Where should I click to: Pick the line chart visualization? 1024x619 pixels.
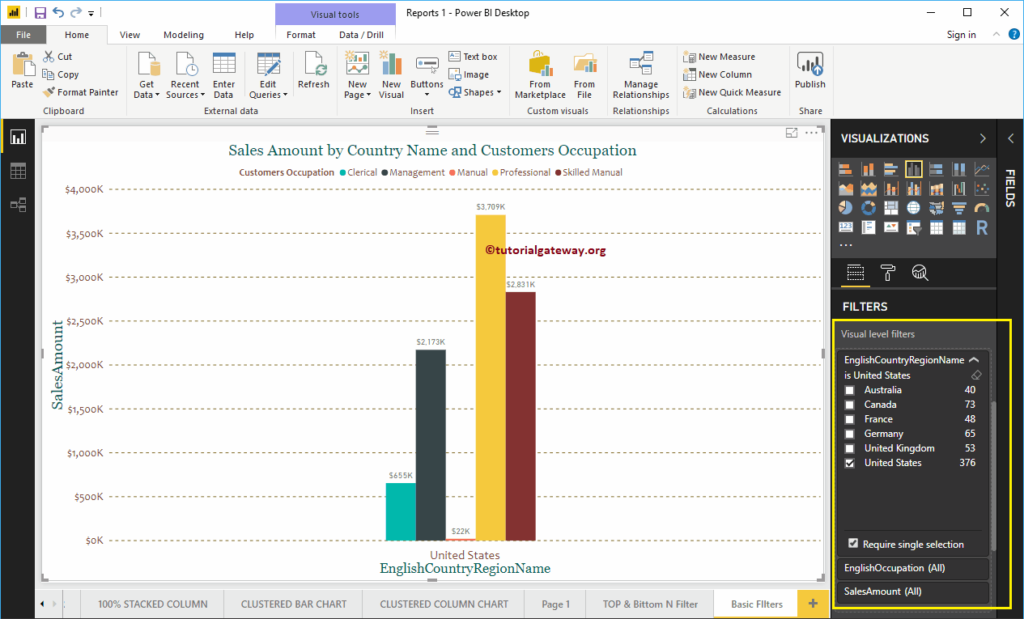coord(982,169)
